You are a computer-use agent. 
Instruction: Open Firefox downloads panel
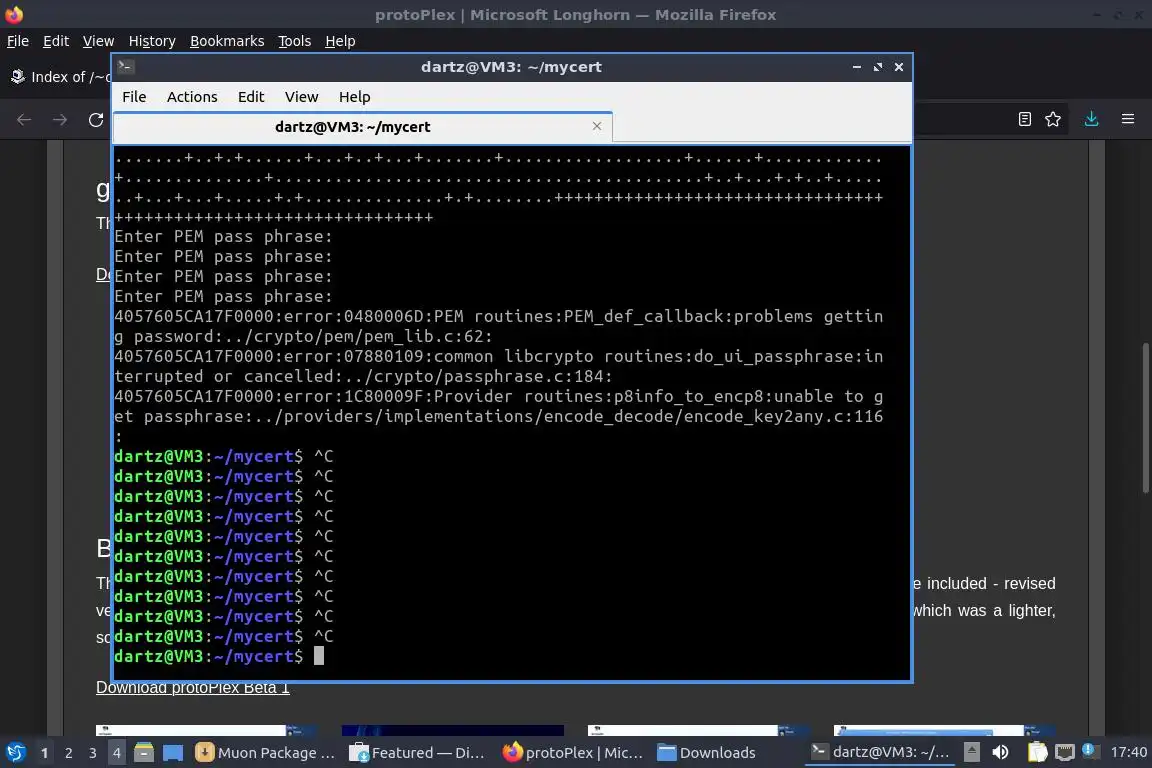pos(1092,119)
